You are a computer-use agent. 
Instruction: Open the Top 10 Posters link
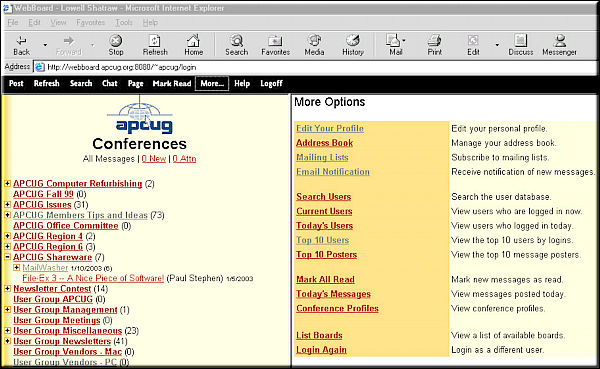(326, 255)
